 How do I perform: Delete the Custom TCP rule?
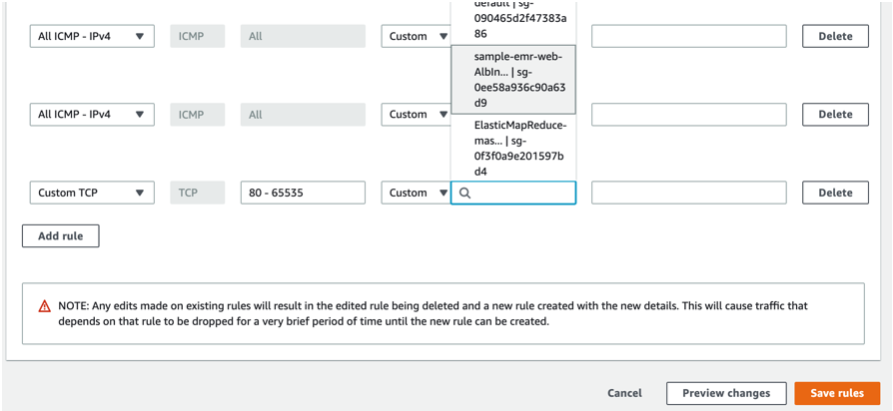(x=835, y=193)
